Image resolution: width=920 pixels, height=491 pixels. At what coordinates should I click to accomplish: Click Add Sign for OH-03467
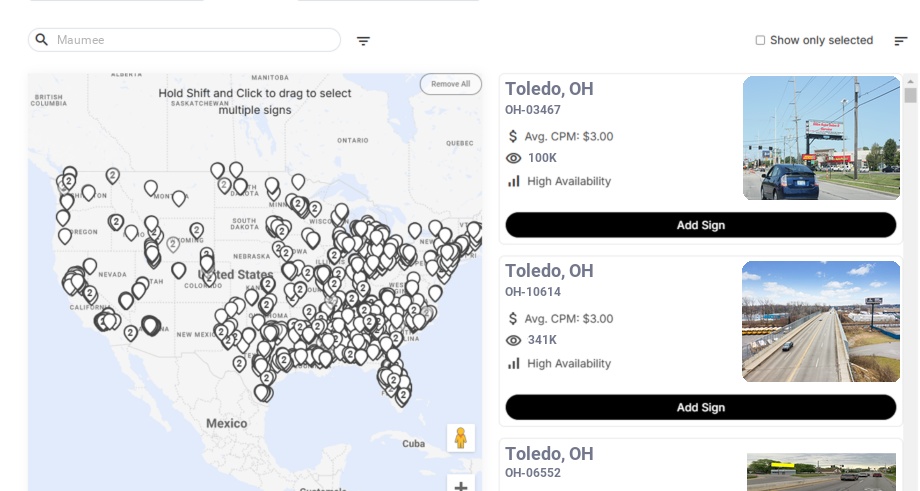[700, 225]
